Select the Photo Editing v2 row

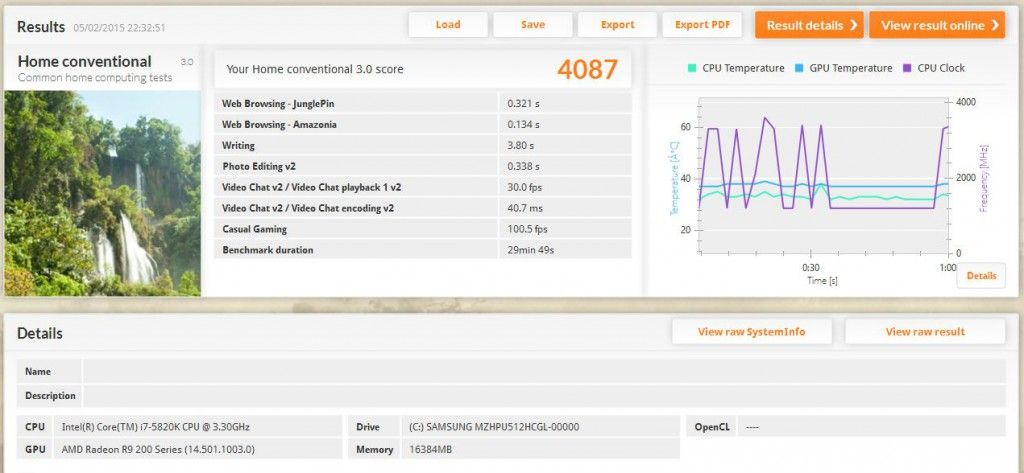[423, 166]
